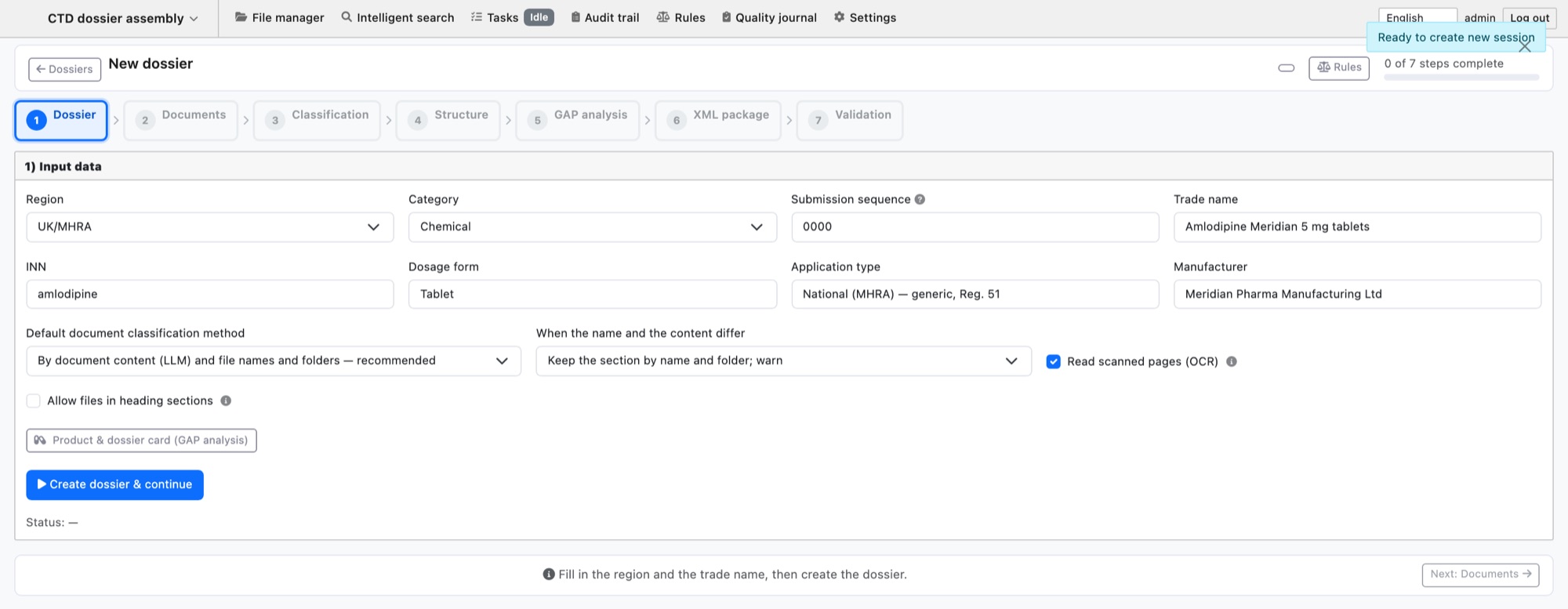1568x609 pixels.
Task: Click the Submission sequence field with 0000
Action: (x=975, y=227)
